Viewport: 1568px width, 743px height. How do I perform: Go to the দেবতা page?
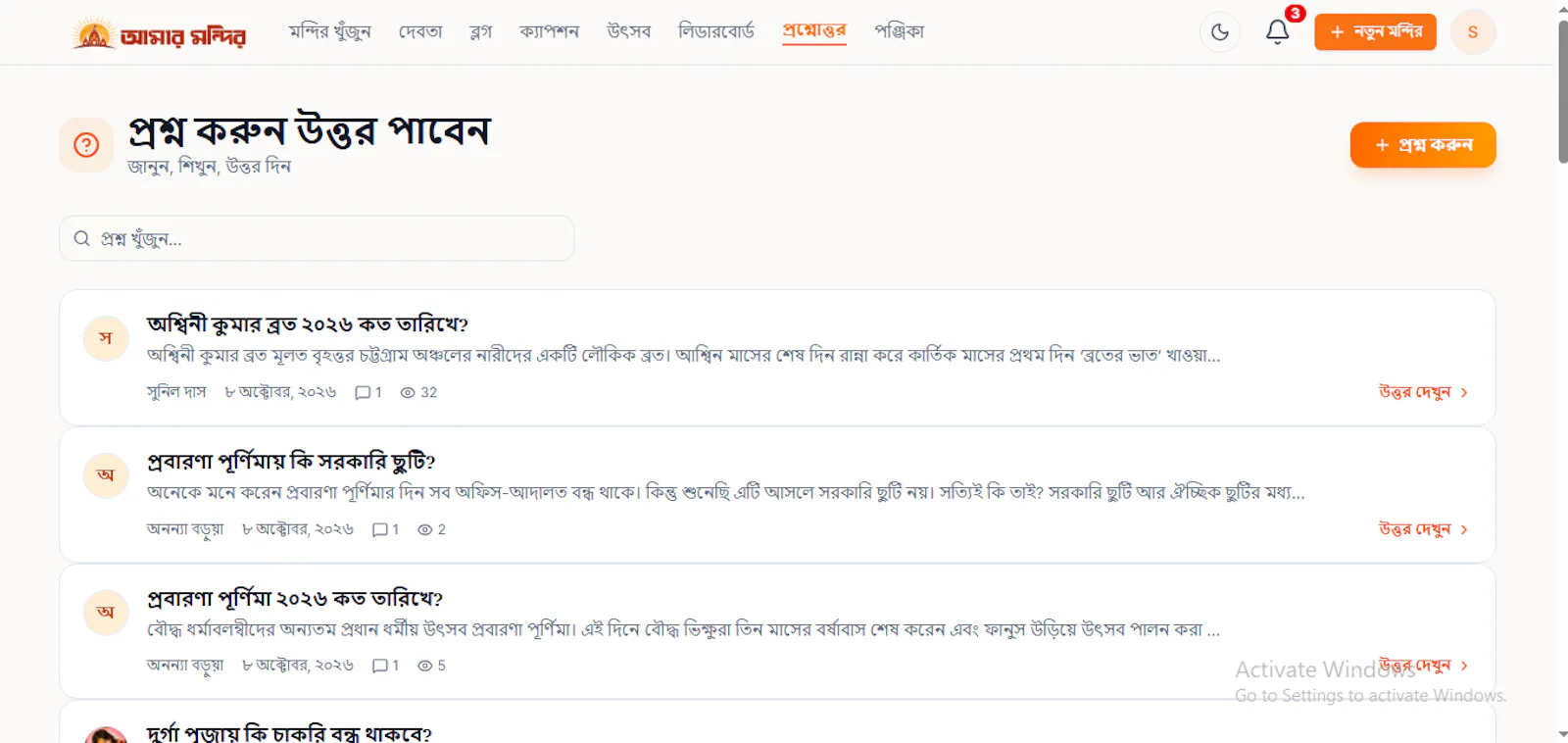pos(420,32)
